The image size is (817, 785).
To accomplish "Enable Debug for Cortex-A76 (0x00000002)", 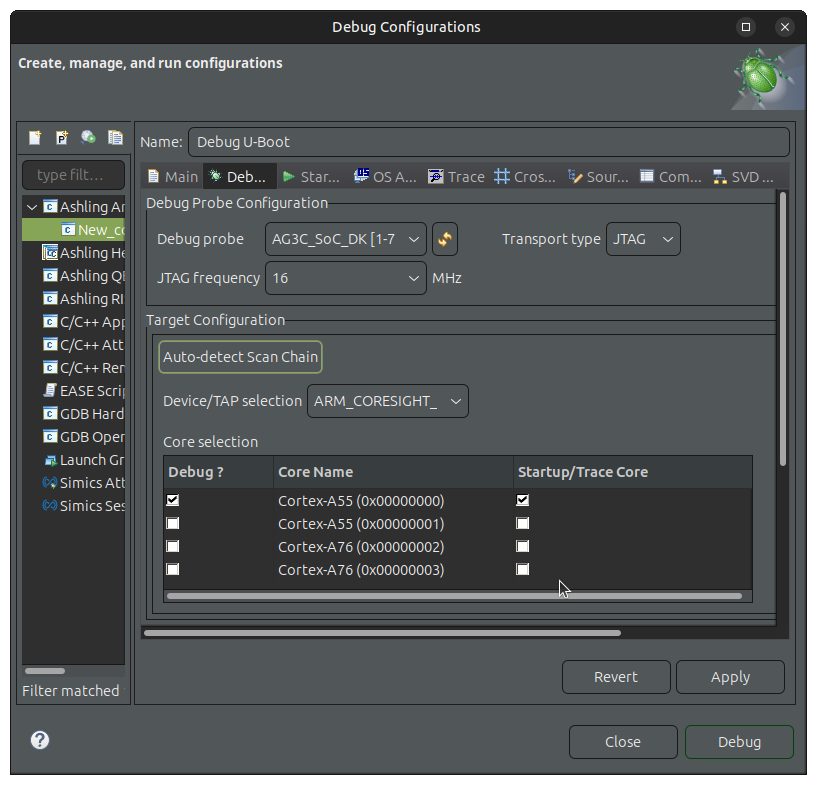I will [174, 547].
